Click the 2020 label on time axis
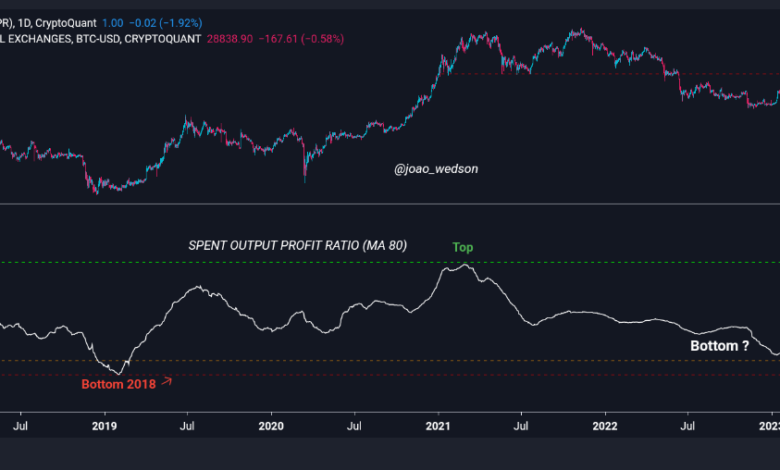Image resolution: width=780 pixels, height=470 pixels. pos(271,426)
